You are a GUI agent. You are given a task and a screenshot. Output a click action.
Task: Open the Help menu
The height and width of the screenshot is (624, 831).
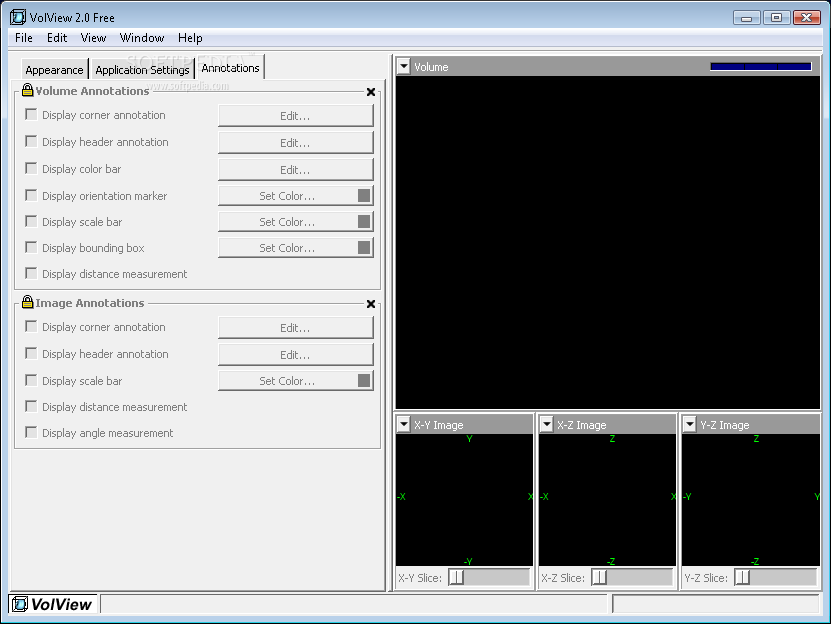(x=190, y=38)
